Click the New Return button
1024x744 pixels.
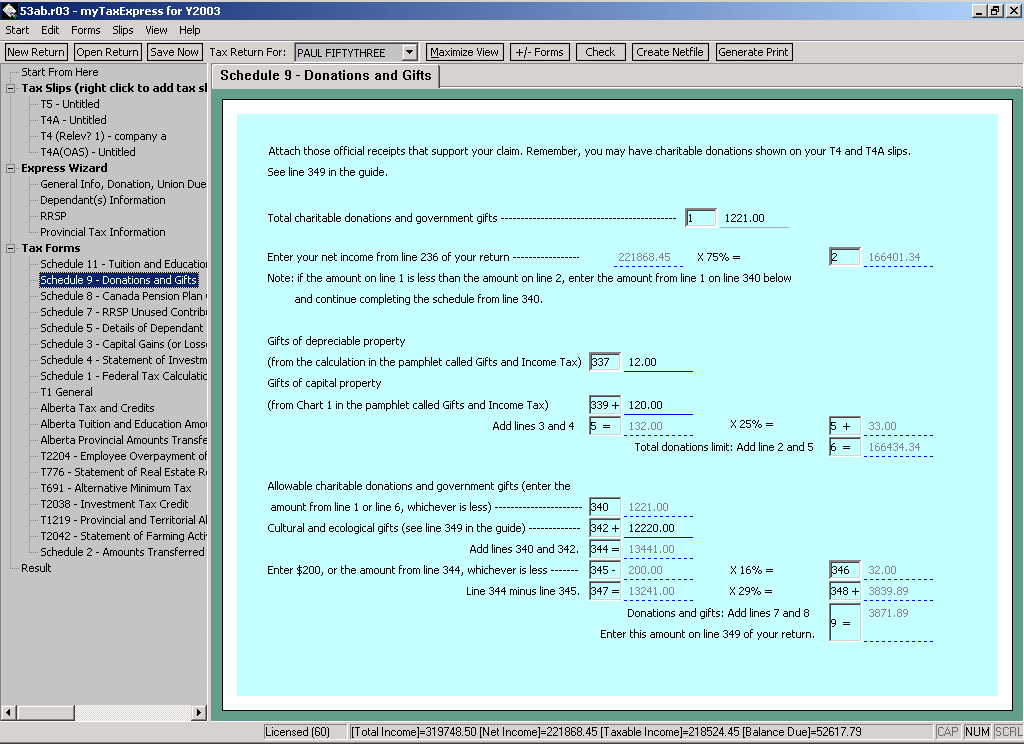36,52
